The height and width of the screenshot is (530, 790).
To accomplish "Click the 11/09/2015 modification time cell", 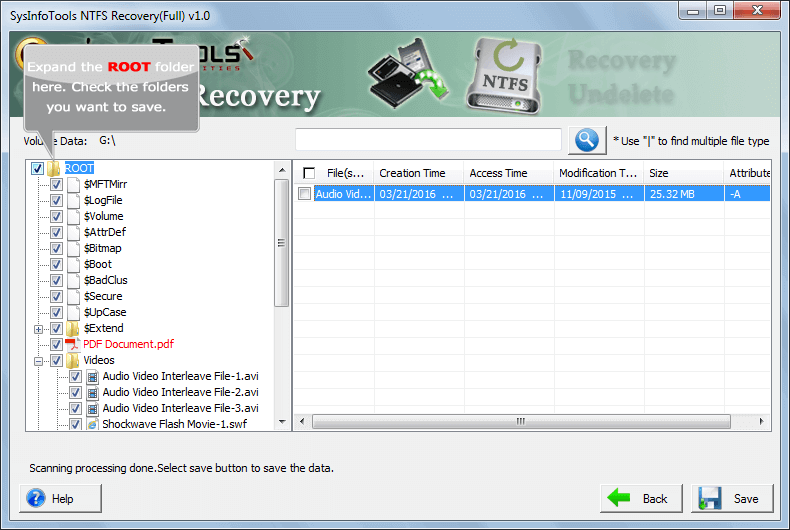I will (x=599, y=193).
